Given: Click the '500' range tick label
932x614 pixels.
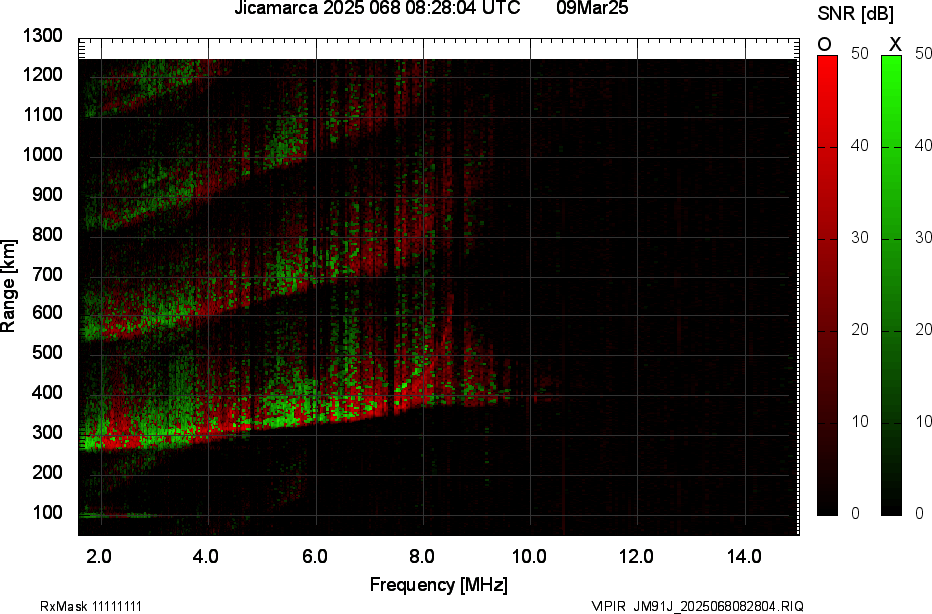Looking at the screenshot, I should tap(47, 352).
